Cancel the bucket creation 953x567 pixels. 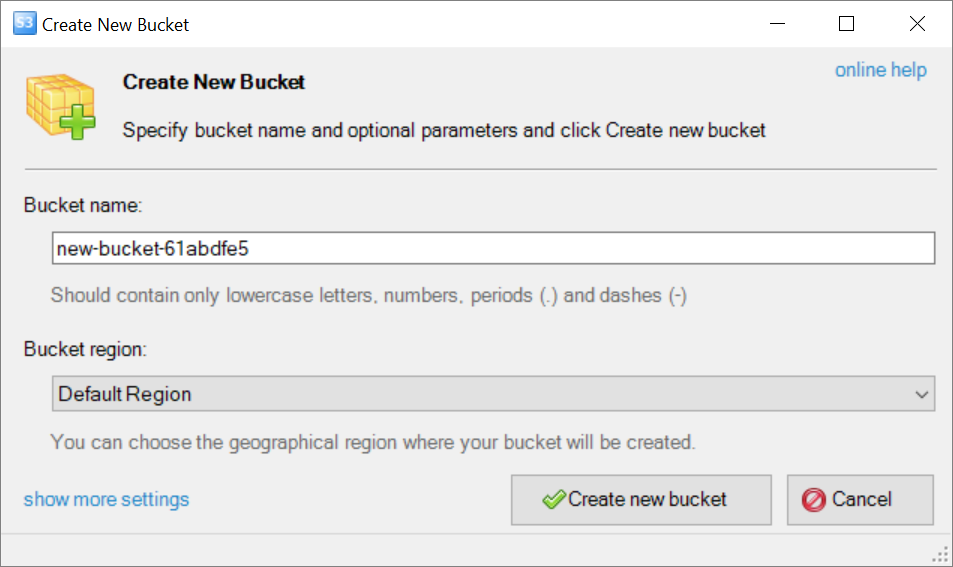(860, 500)
